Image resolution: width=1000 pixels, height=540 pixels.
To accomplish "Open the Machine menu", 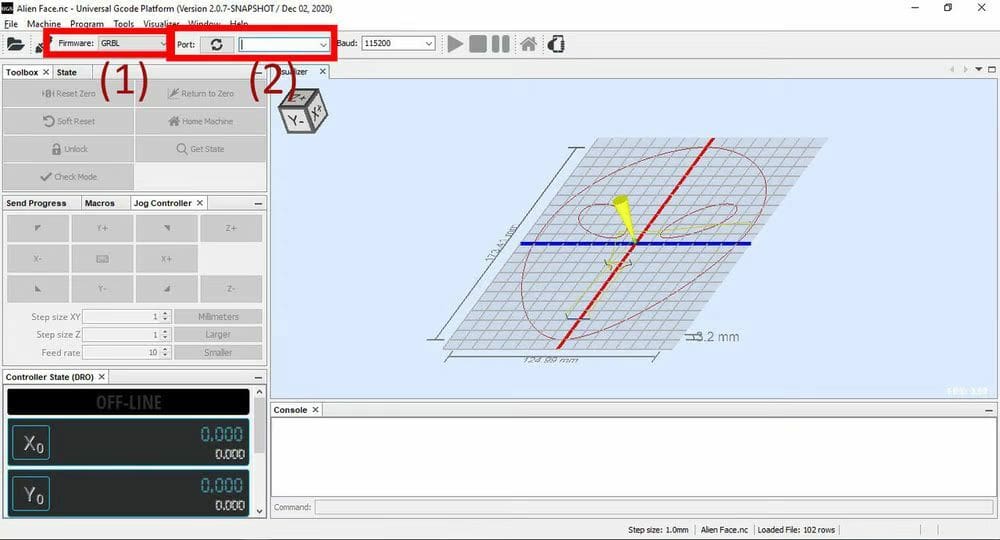I will point(44,23).
